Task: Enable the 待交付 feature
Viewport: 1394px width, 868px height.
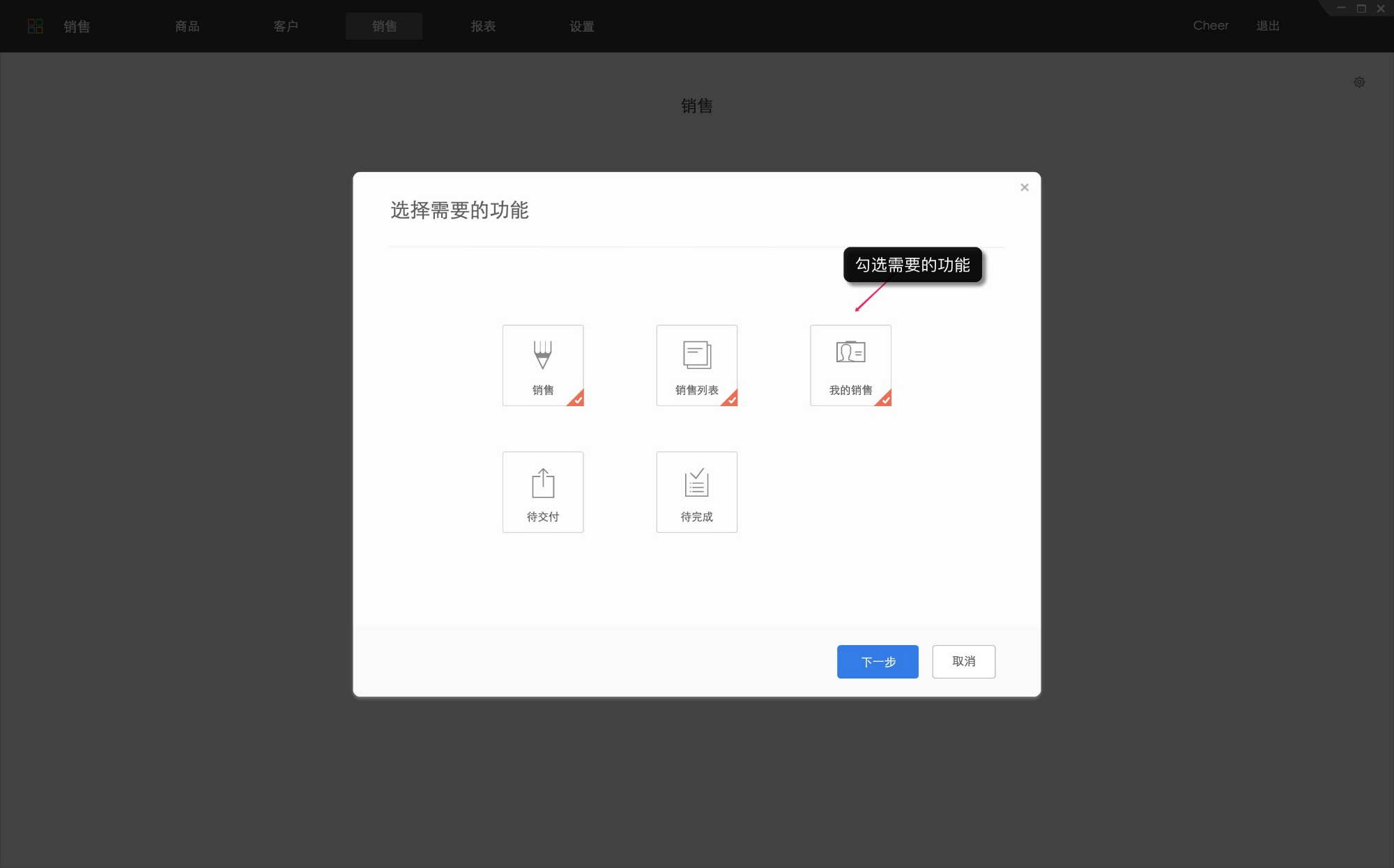Action: pos(543,491)
